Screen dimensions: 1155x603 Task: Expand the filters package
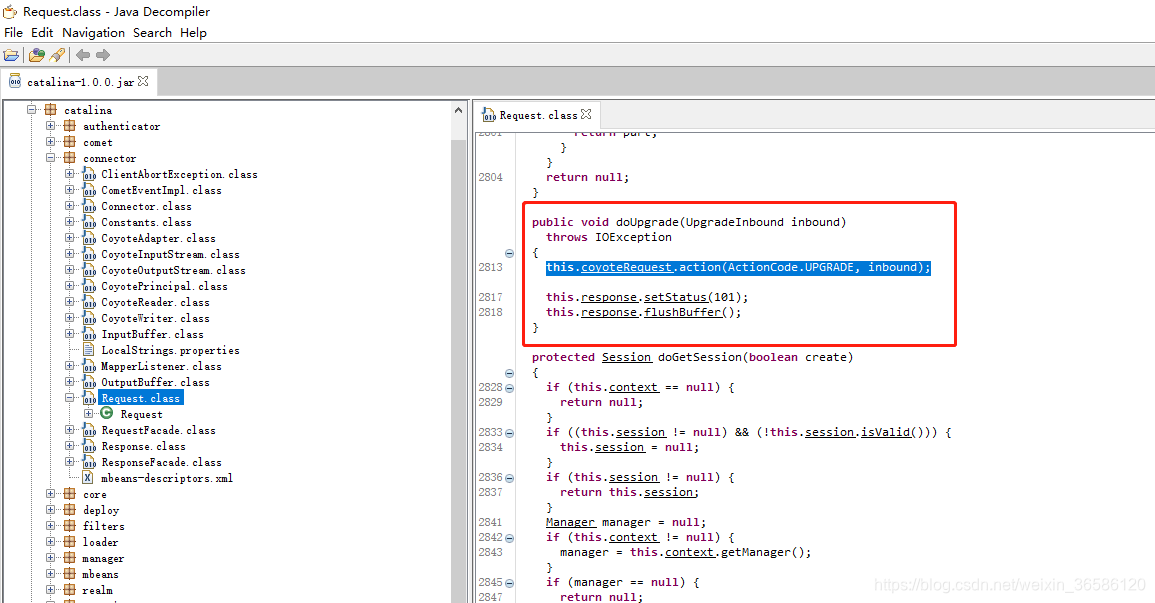[51, 526]
